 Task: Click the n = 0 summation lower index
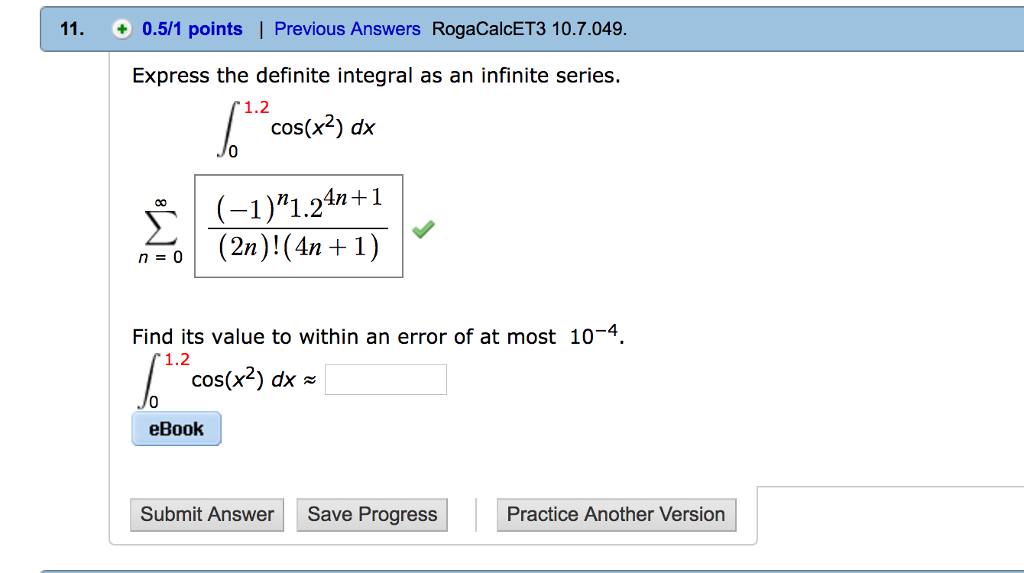click(159, 256)
